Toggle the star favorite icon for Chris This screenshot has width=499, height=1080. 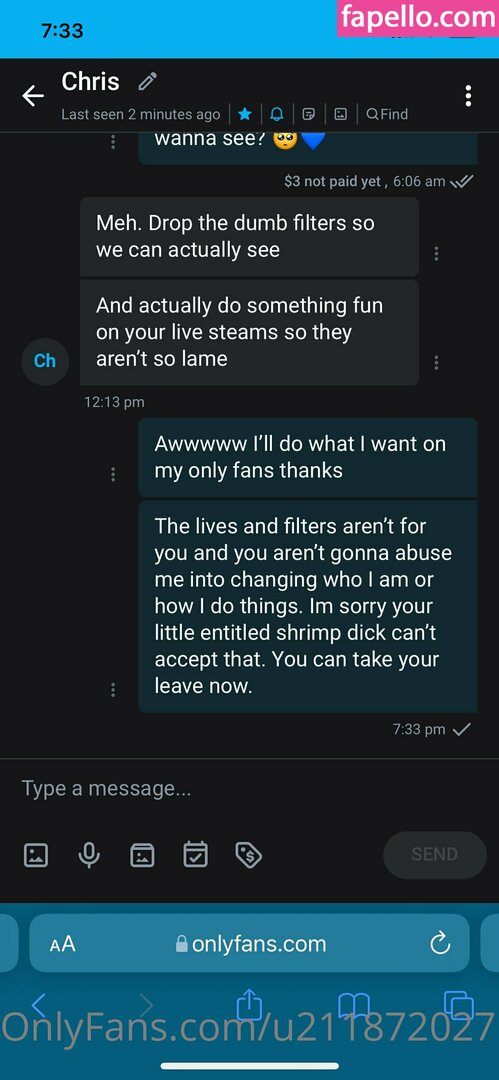(x=245, y=114)
